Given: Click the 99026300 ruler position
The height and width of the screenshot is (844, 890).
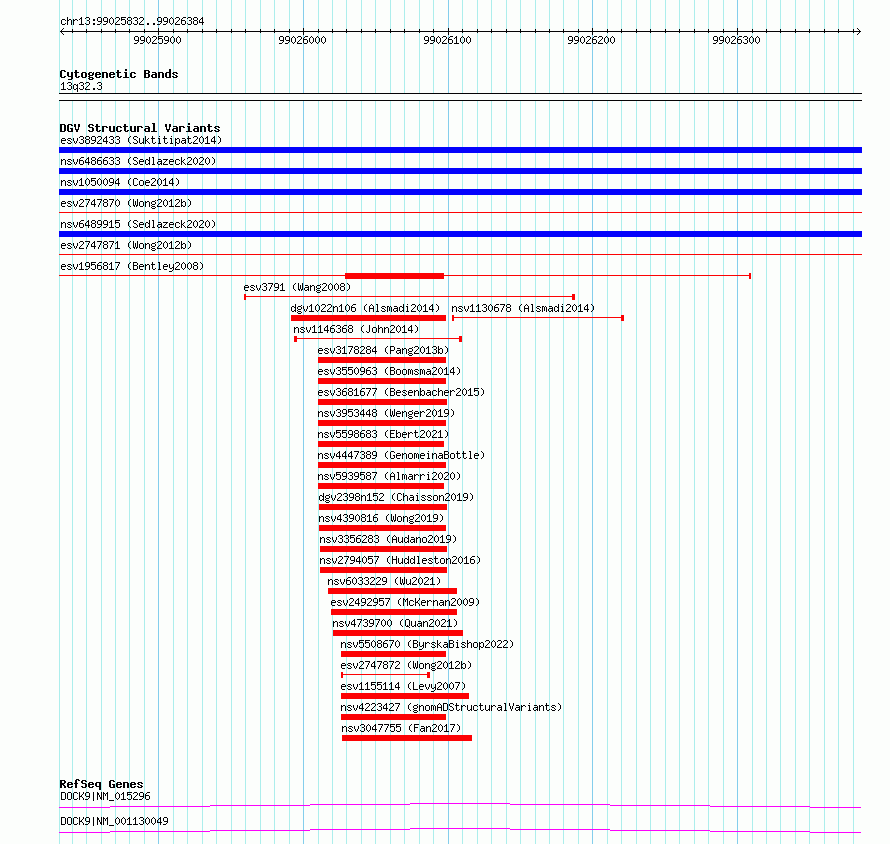Looking at the screenshot, I should click(x=736, y=40).
